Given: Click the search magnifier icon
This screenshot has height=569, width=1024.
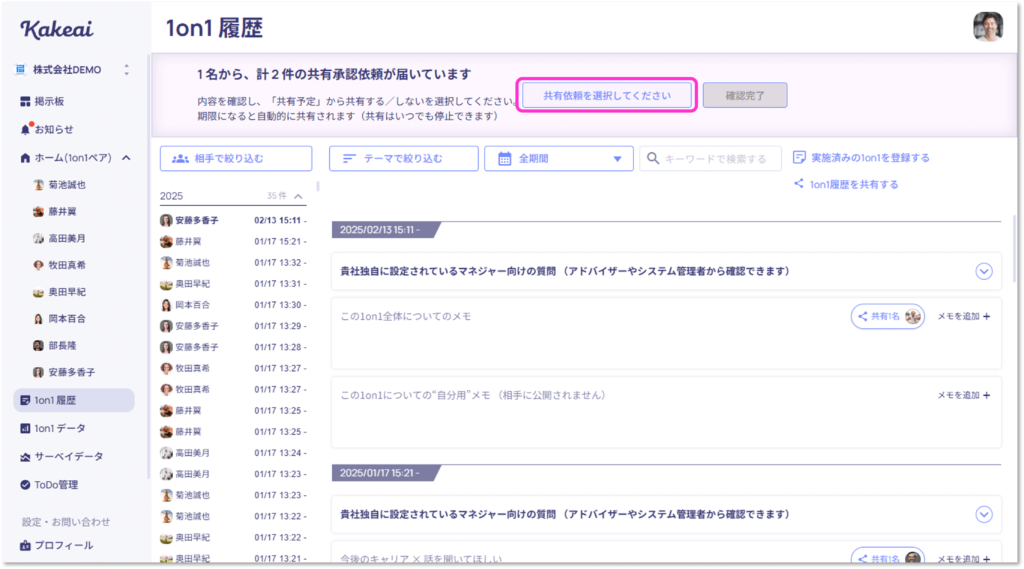Looking at the screenshot, I should coord(653,158).
